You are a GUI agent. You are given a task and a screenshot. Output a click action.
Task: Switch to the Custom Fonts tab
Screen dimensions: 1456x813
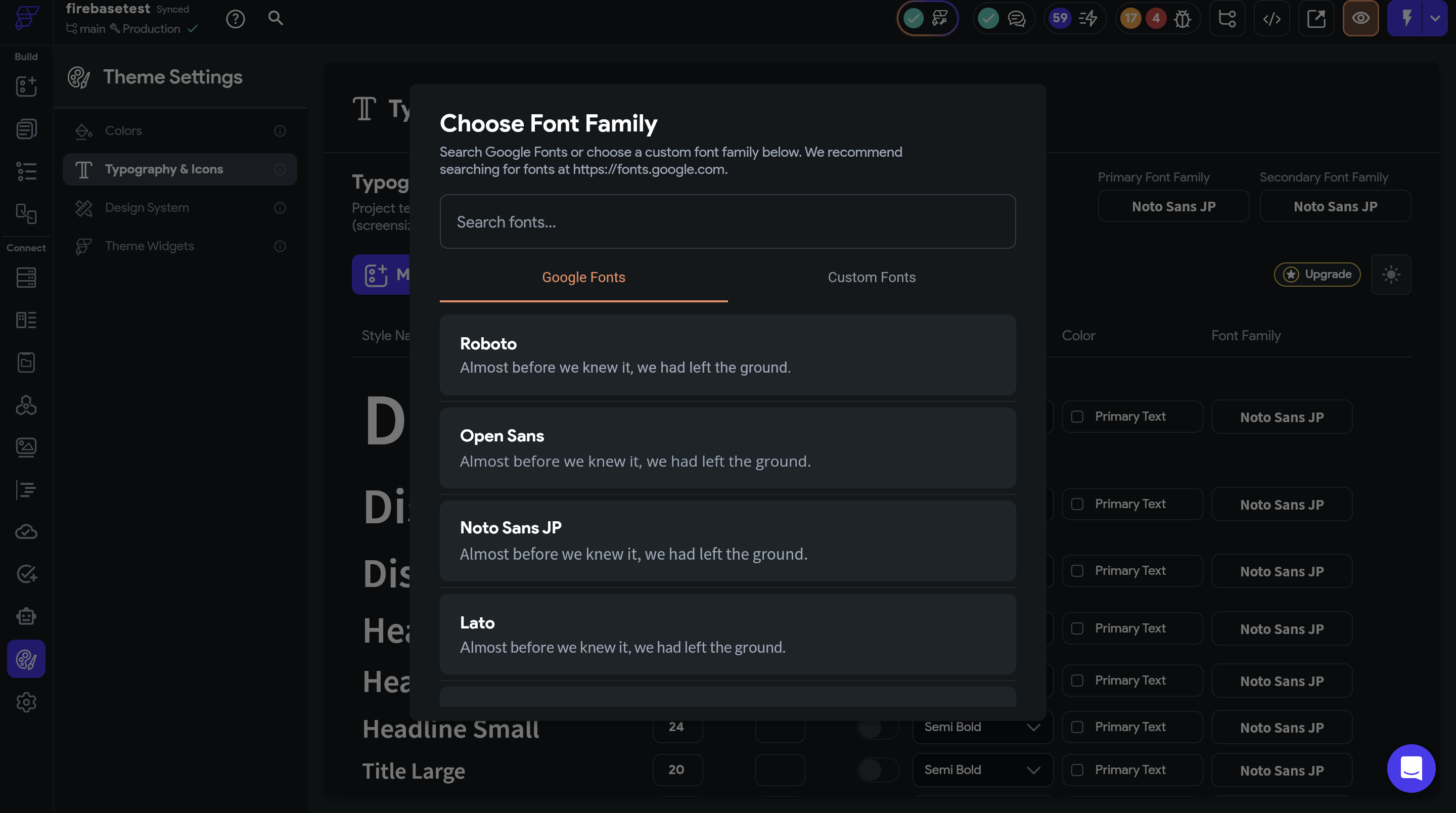872,278
